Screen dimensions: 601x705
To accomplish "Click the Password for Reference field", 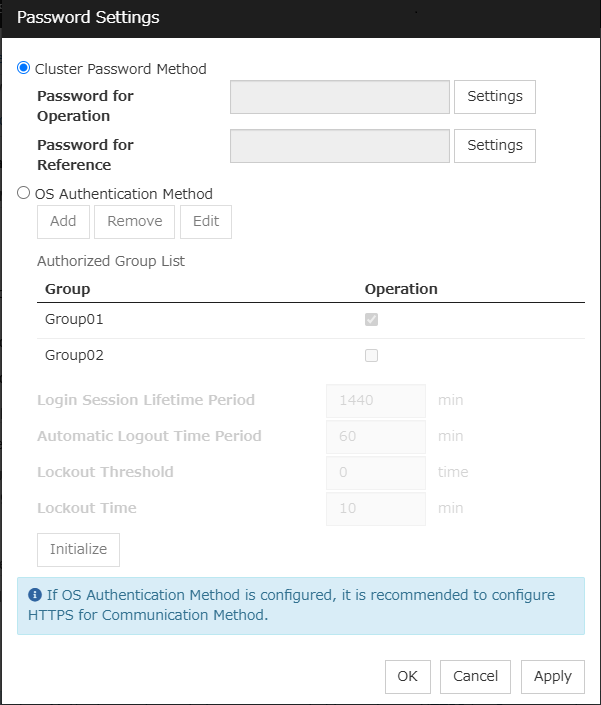I will click(x=340, y=146).
